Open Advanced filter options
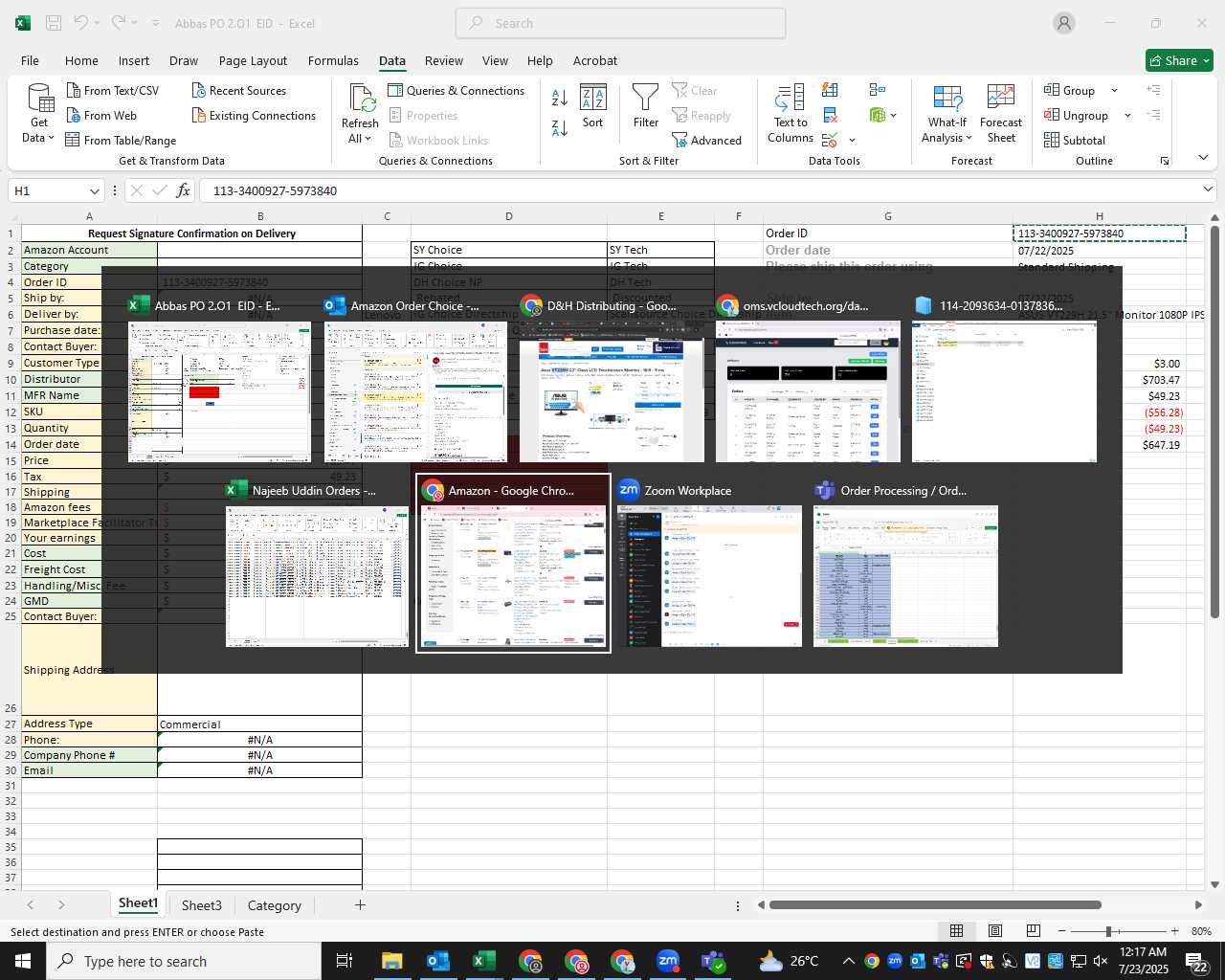 (707, 141)
